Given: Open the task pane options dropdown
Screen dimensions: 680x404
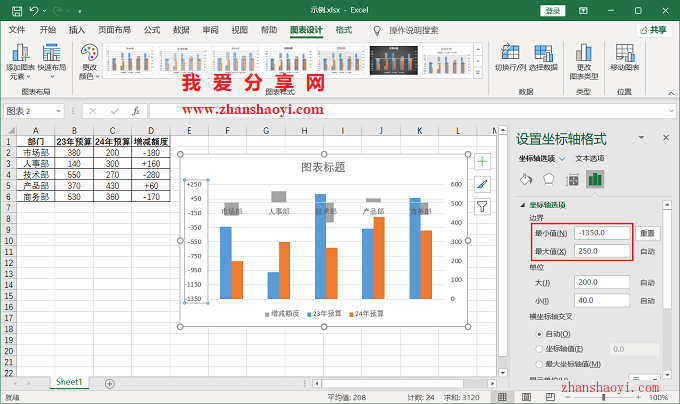Looking at the screenshot, I should click(641, 138).
